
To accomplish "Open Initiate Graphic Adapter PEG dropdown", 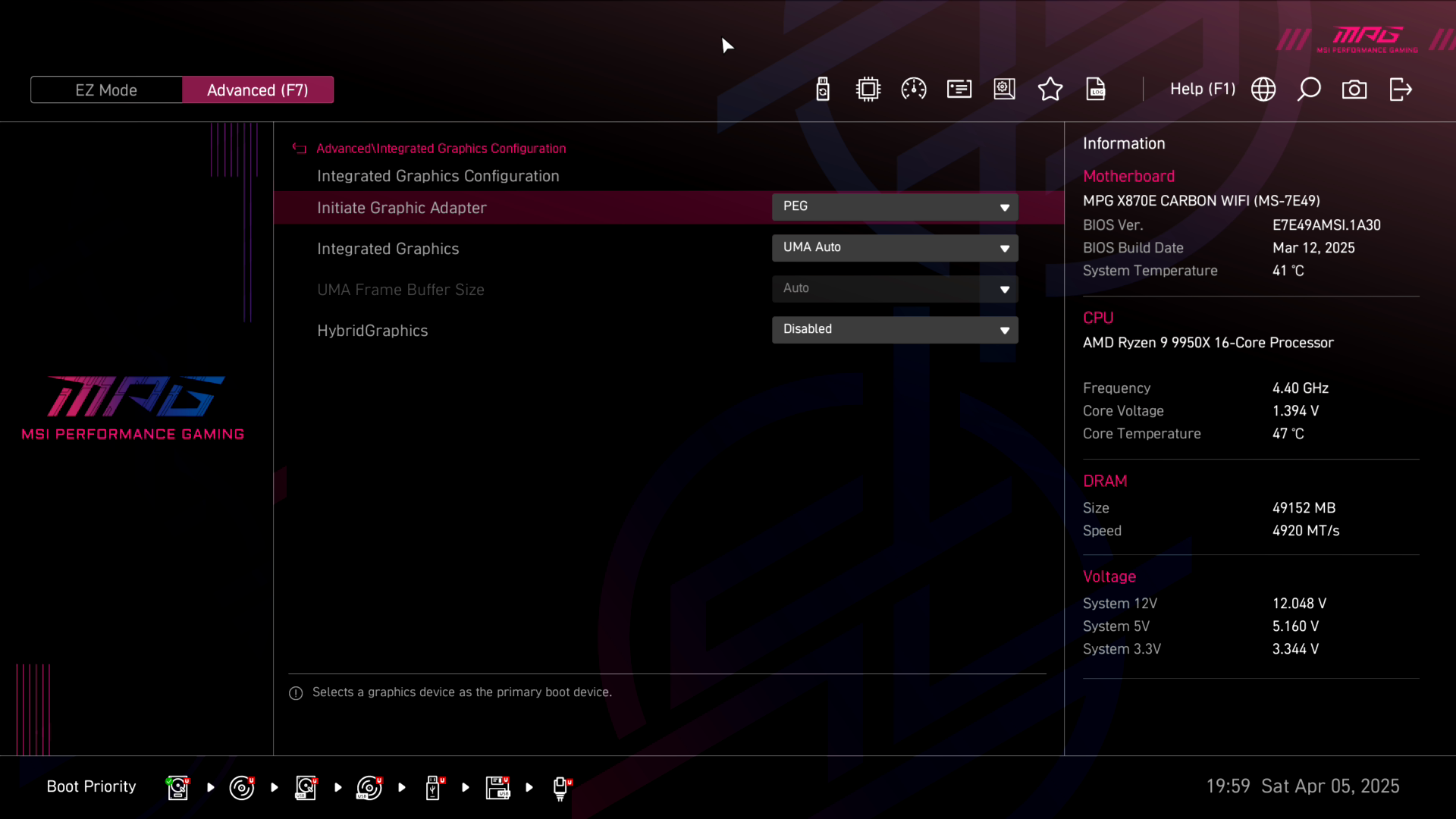I will pyautogui.click(x=895, y=207).
